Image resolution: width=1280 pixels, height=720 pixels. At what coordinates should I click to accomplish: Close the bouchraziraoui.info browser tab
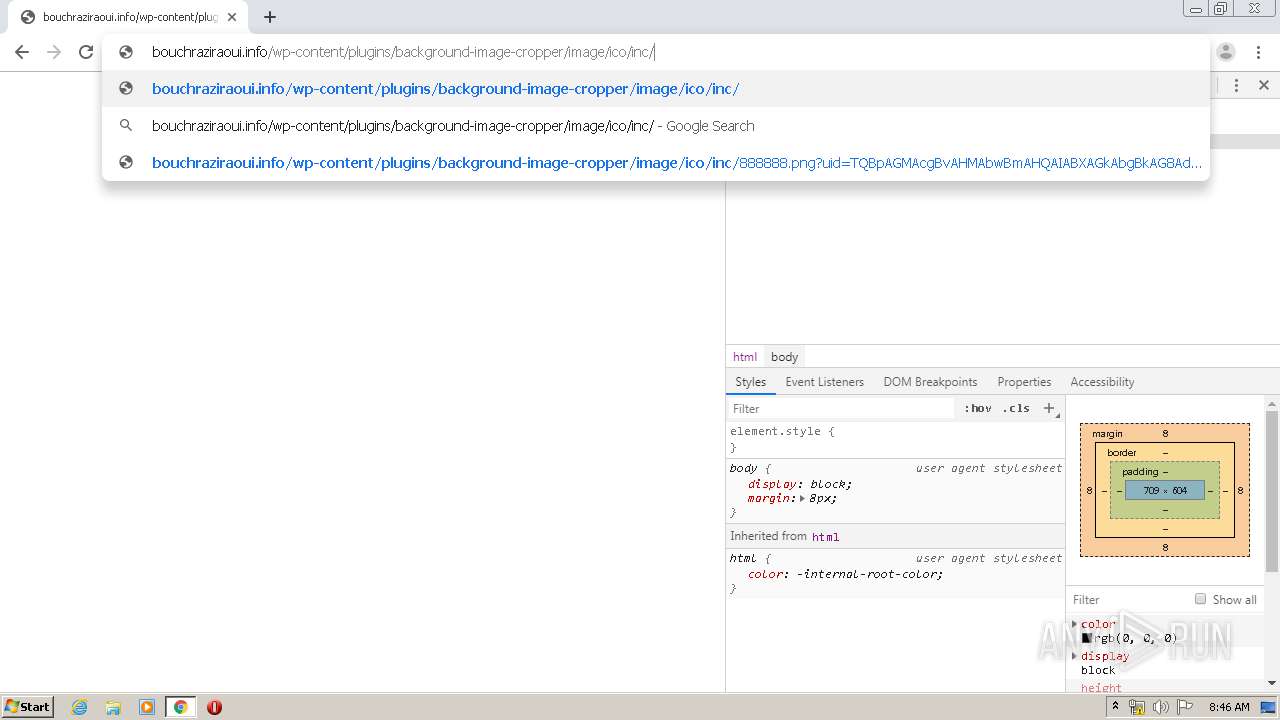(232, 17)
